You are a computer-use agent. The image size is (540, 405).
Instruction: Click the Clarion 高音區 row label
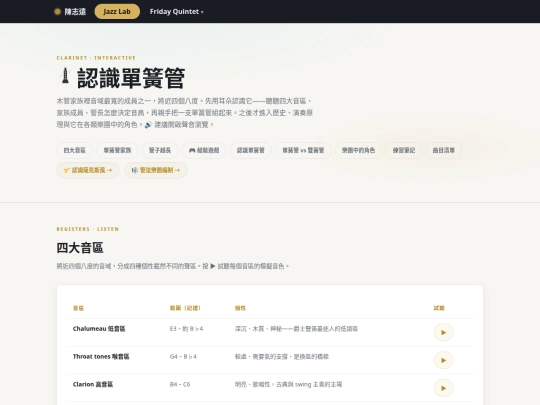pos(93,384)
